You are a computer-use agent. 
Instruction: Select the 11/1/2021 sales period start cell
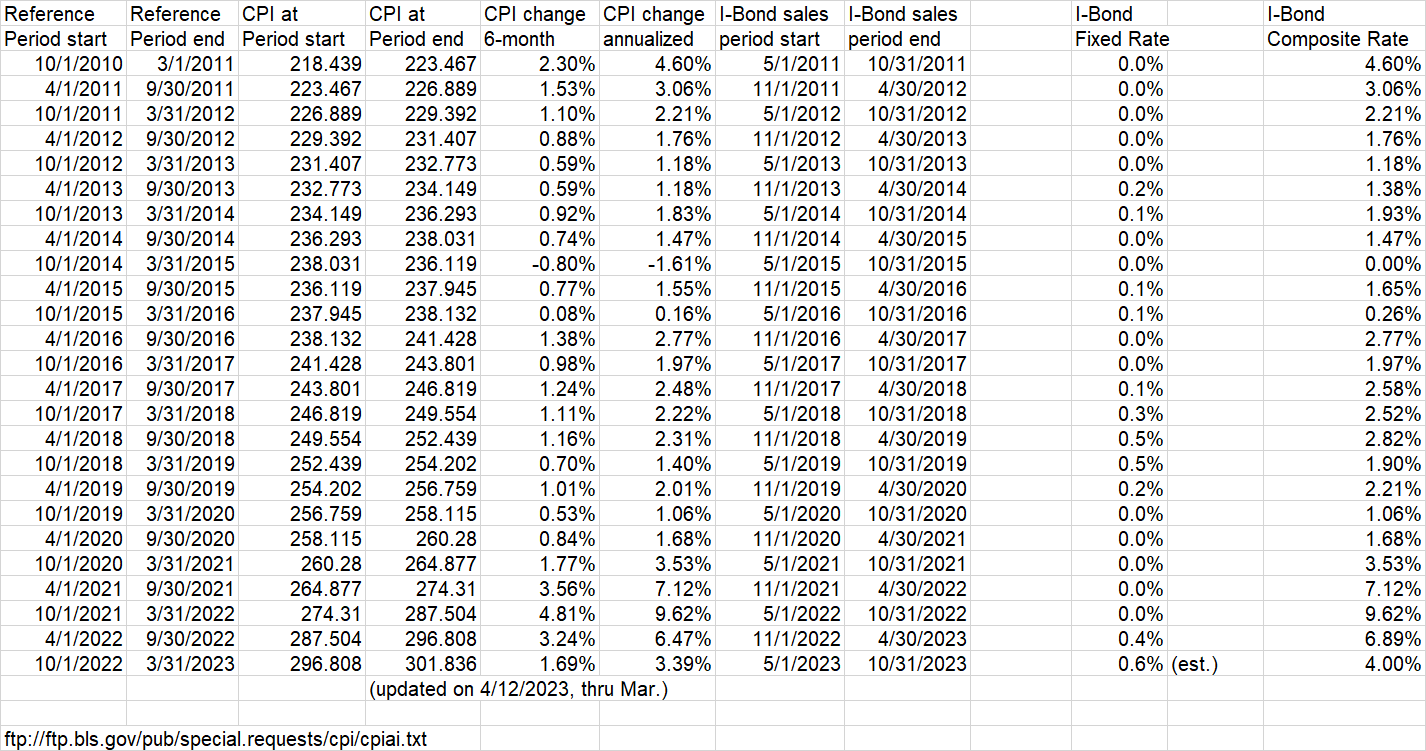(780, 589)
